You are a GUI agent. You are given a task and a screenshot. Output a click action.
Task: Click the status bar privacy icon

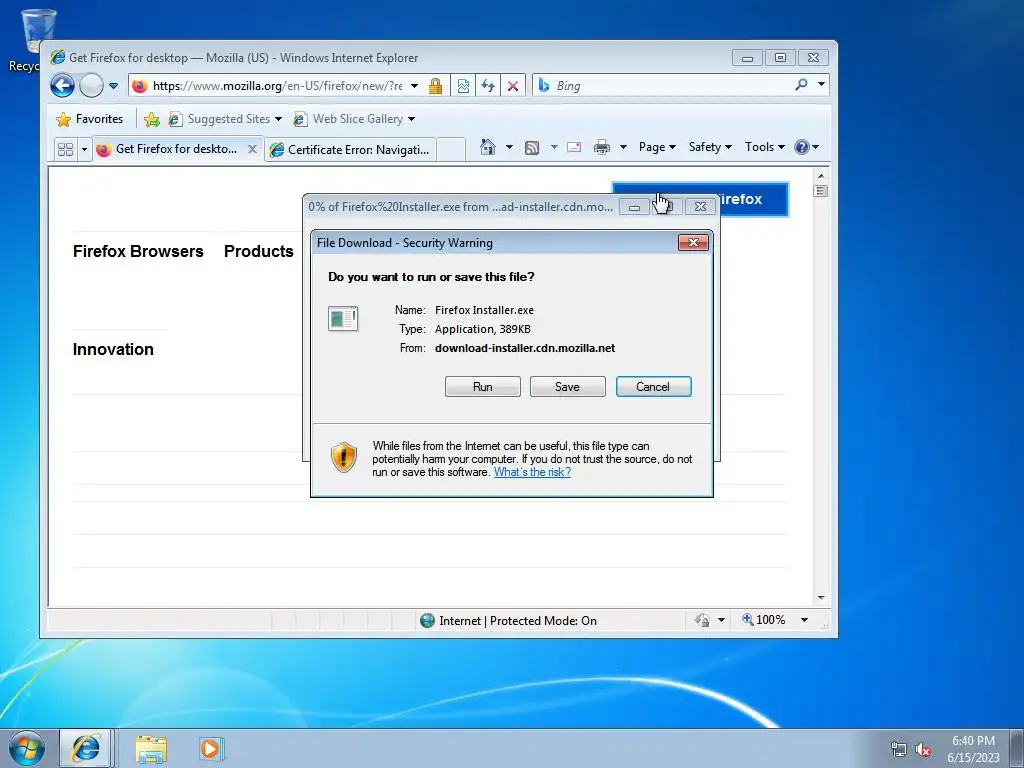coord(702,620)
